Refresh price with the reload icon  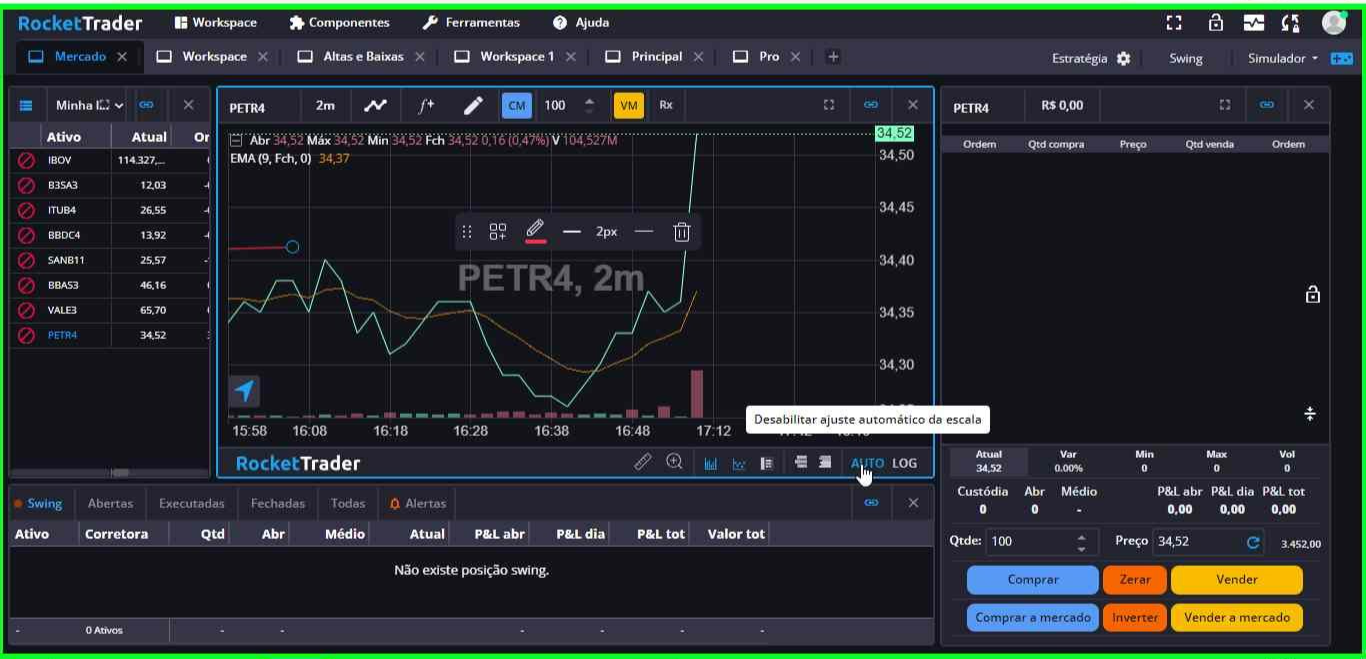[1253, 542]
